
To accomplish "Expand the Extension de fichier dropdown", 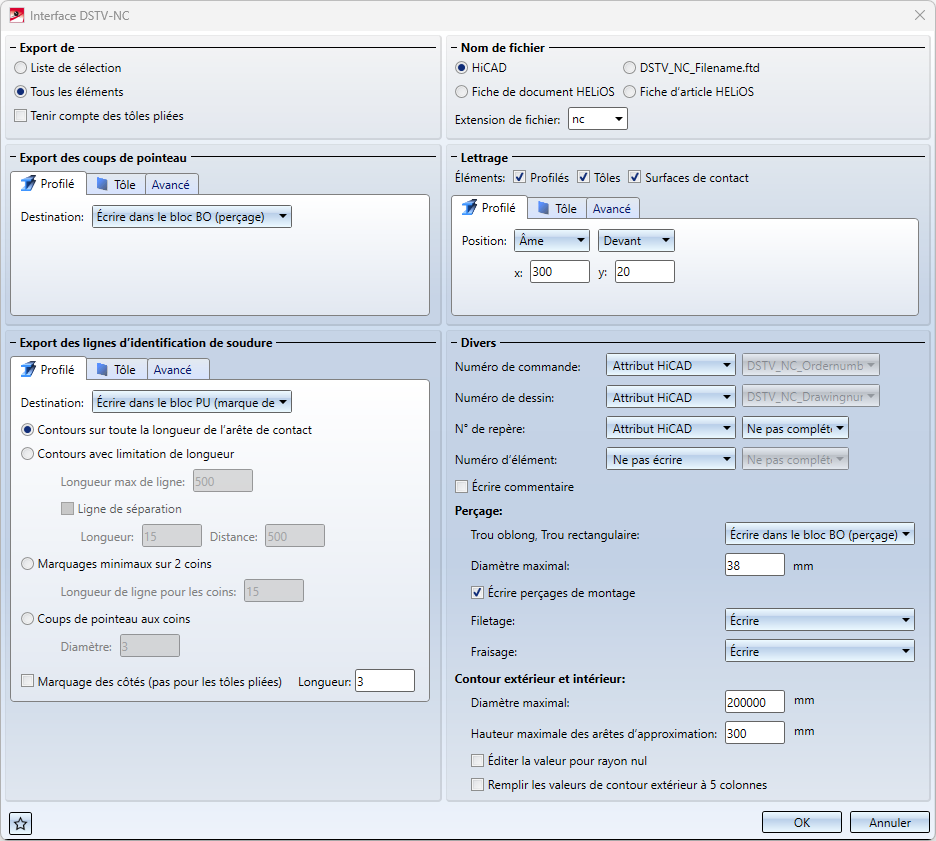I will pyautogui.click(x=597, y=120).
